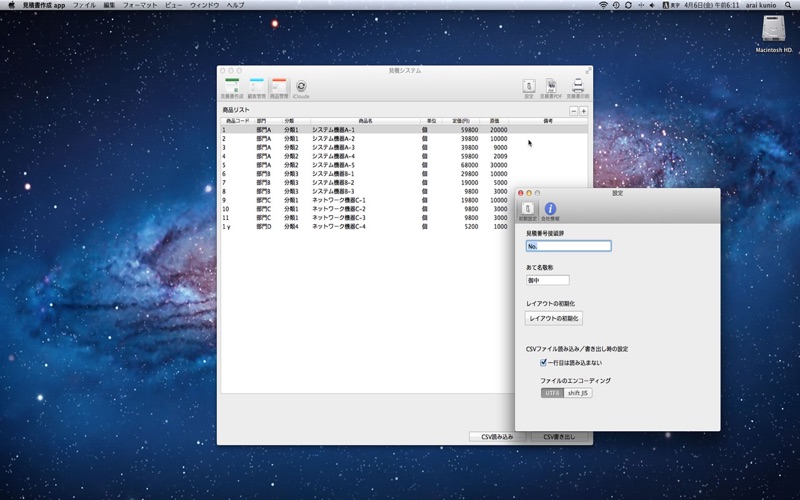Click the sync status menu bar icon

pyautogui.click(x=628, y=5)
